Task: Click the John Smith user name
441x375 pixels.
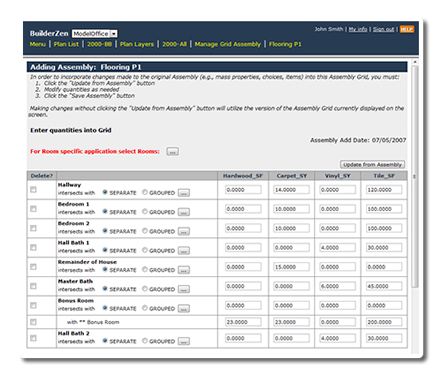Action: (329, 29)
